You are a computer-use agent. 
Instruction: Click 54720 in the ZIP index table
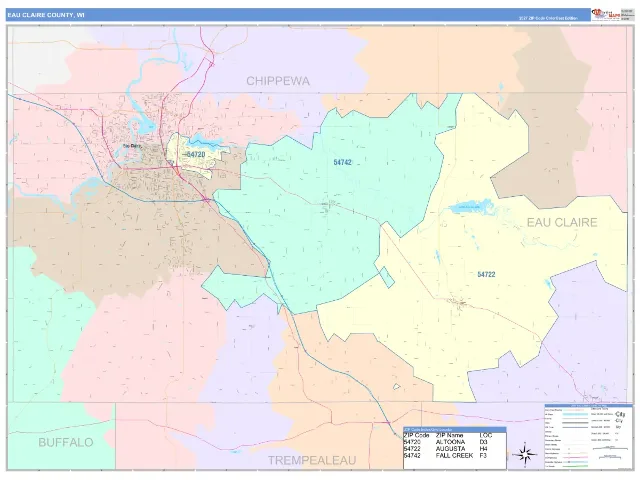412,442
